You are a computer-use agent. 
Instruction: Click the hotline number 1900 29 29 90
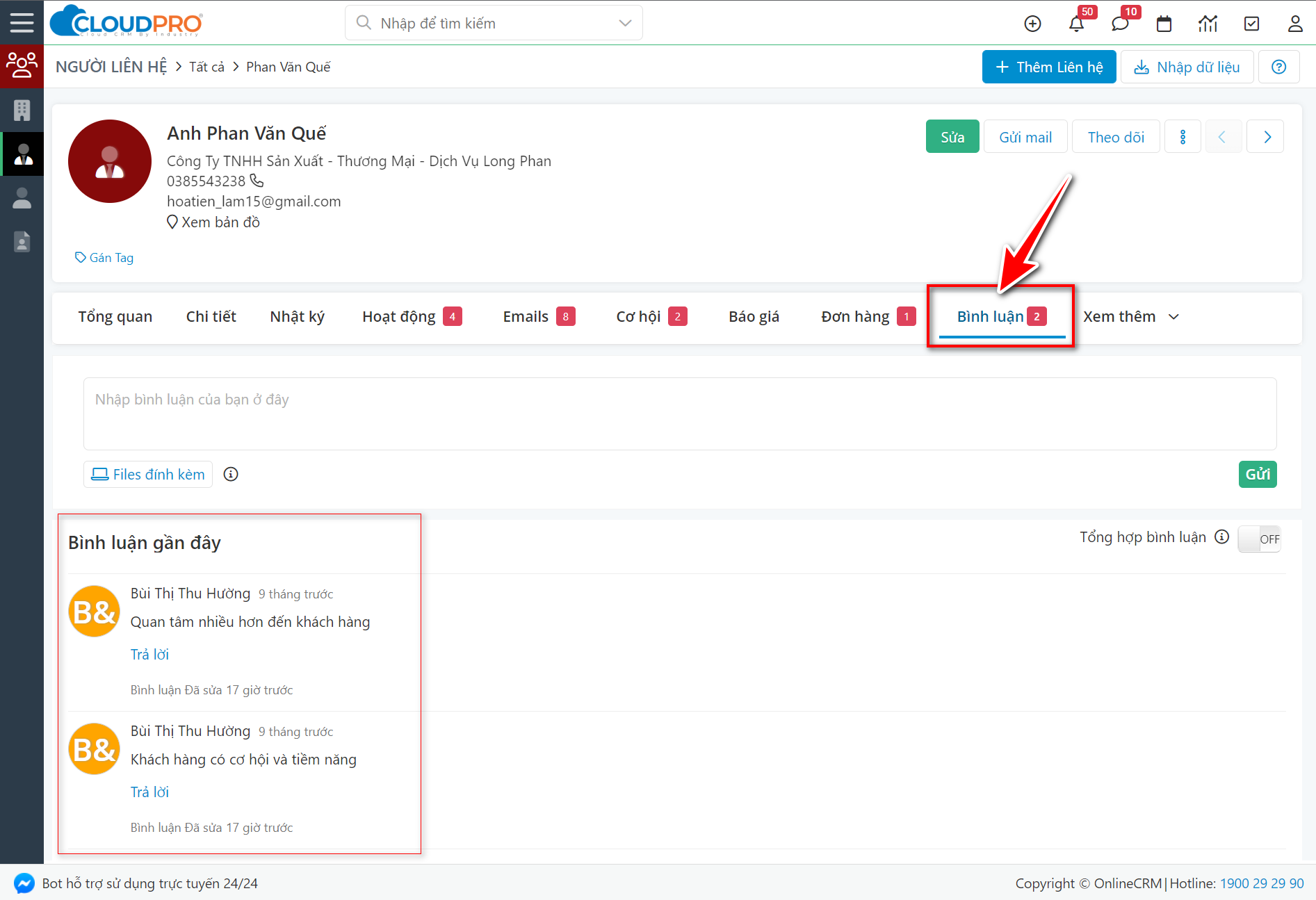click(1262, 883)
